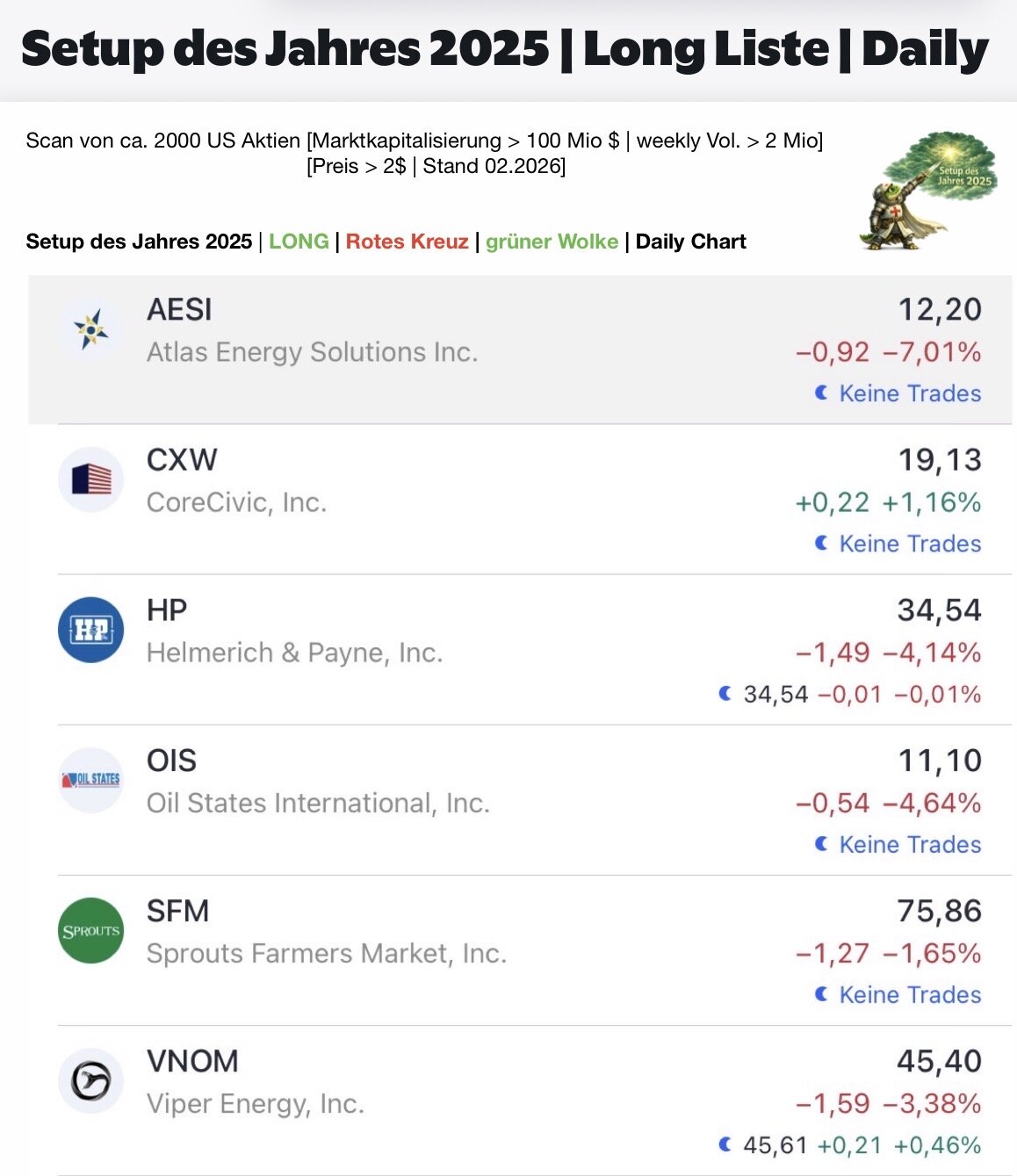Click the Helmerich & Payne HP logo

point(91,630)
